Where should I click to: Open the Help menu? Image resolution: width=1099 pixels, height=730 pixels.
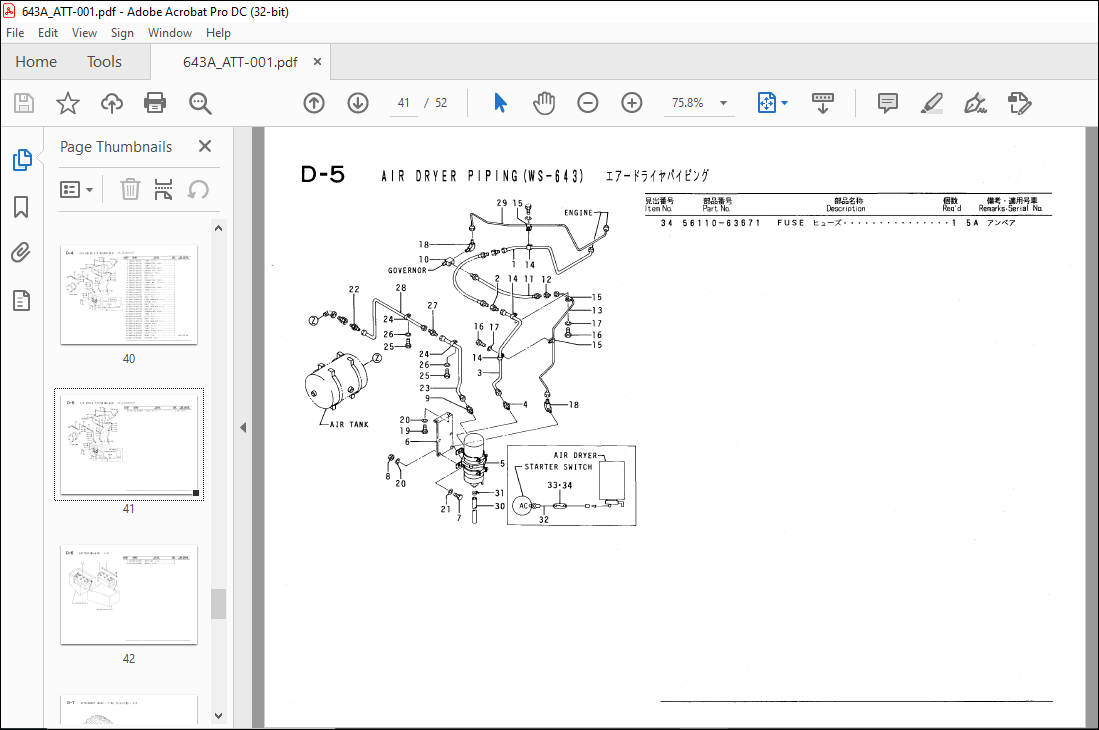218,33
